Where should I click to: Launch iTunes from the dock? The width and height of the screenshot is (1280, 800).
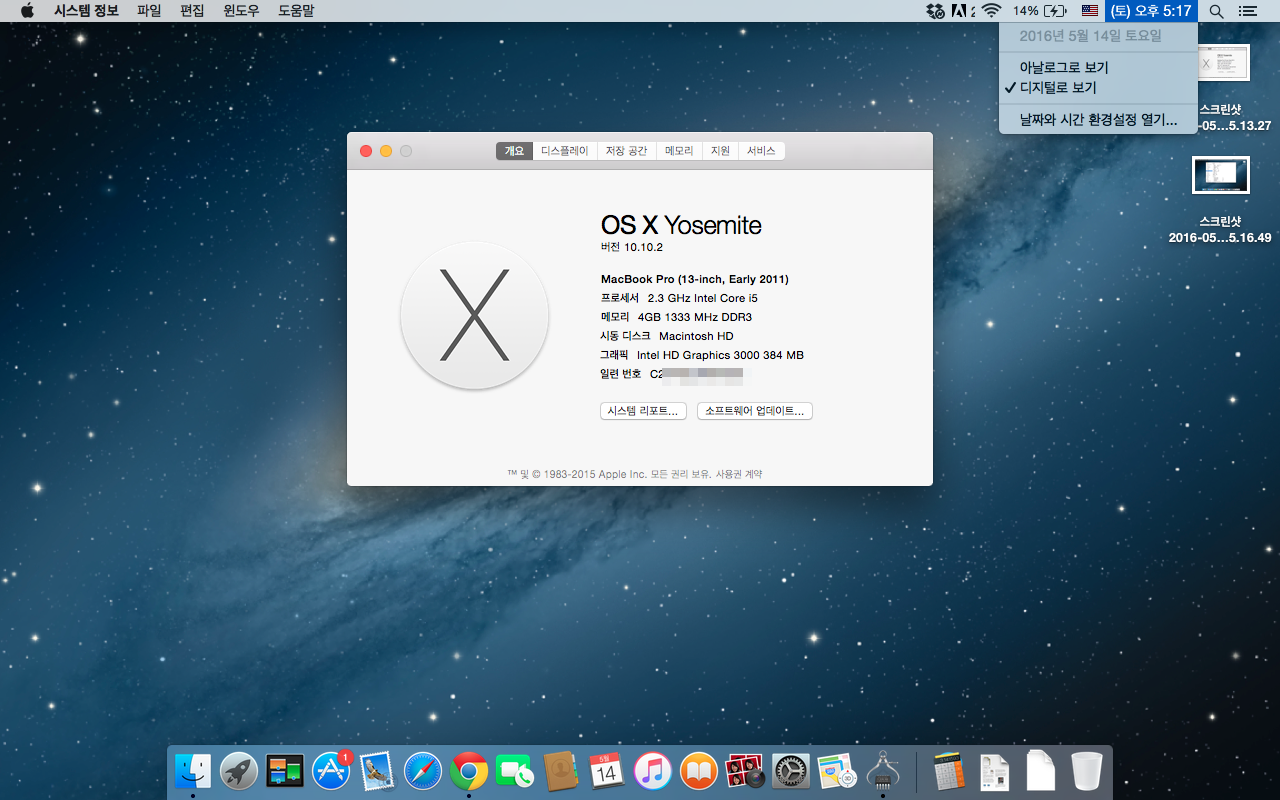click(x=653, y=771)
